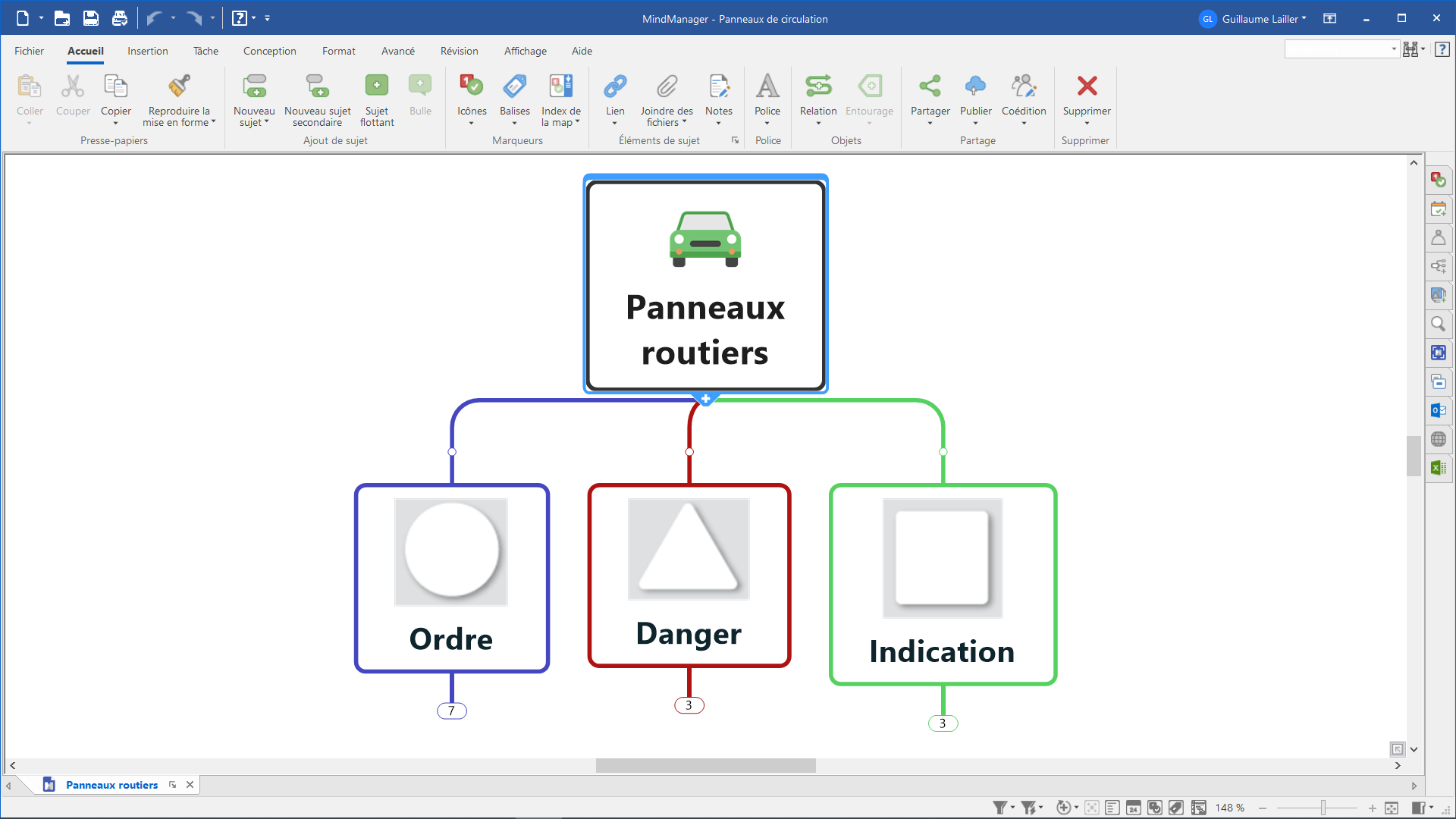Open the search panel magnifier icon
Viewport: 1456px width, 819px height.
[1438, 324]
